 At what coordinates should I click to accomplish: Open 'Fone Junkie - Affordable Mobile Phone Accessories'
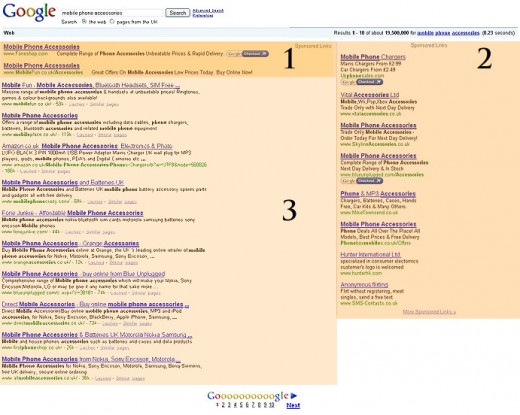72,213
